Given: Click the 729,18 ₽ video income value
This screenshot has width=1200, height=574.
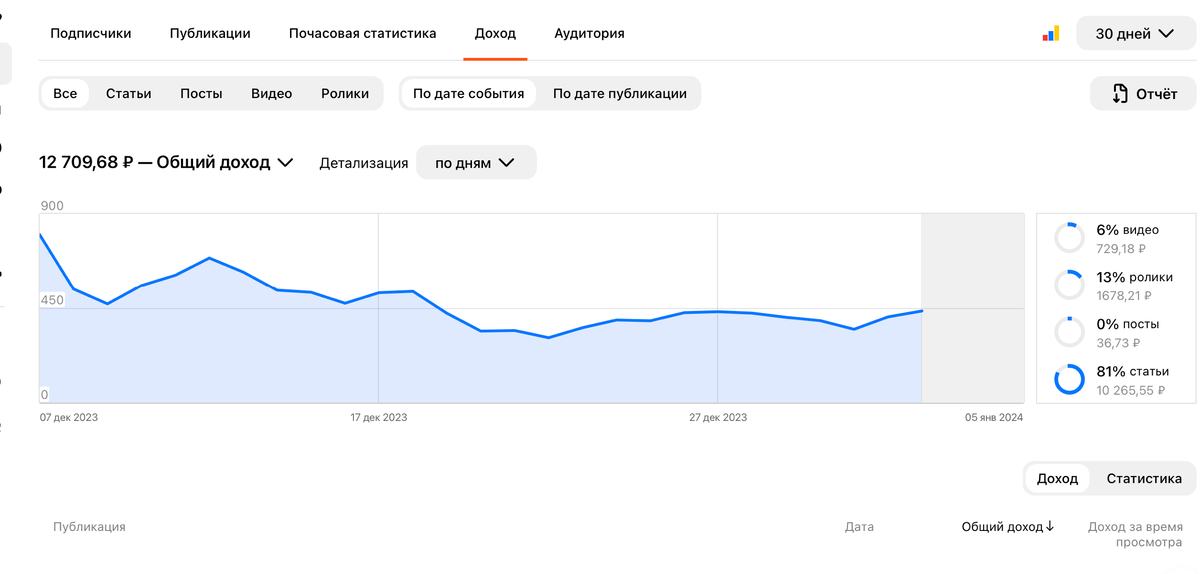Looking at the screenshot, I should pos(1121,248).
